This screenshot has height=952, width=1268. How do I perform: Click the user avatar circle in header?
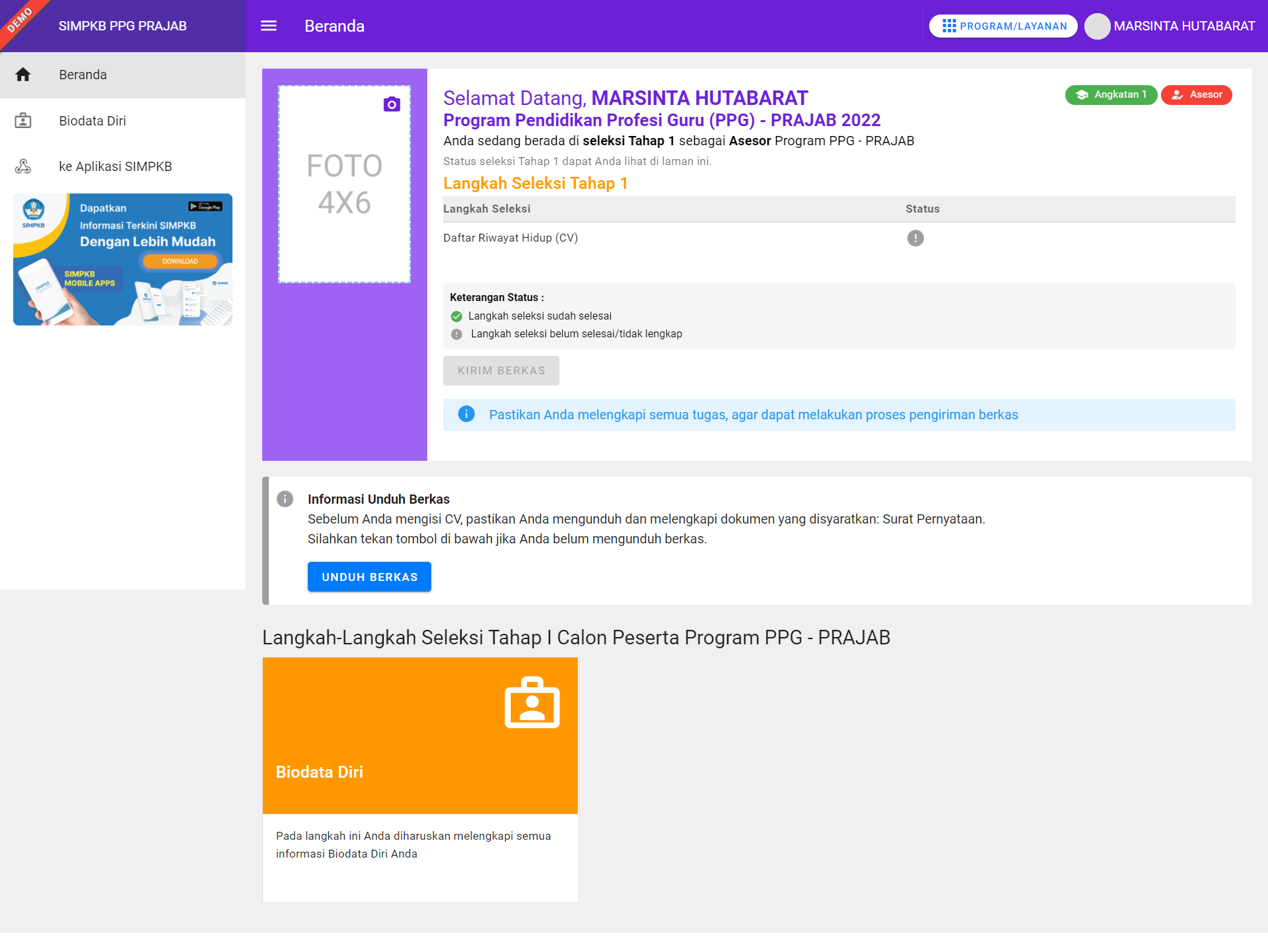1097,26
